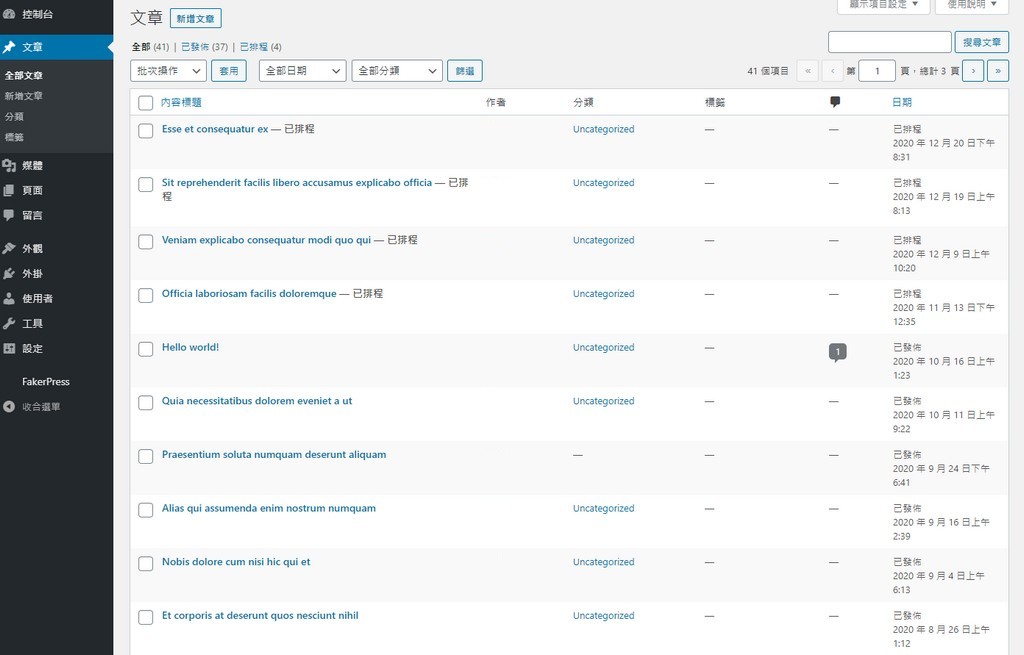Screen dimensions: 1024x655
Task: Select the checkbox for Esse et consequatur ex
Action: tap(146, 131)
